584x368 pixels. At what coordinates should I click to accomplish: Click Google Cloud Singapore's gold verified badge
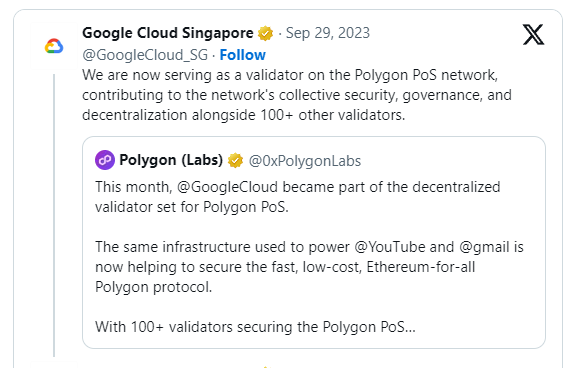click(266, 34)
